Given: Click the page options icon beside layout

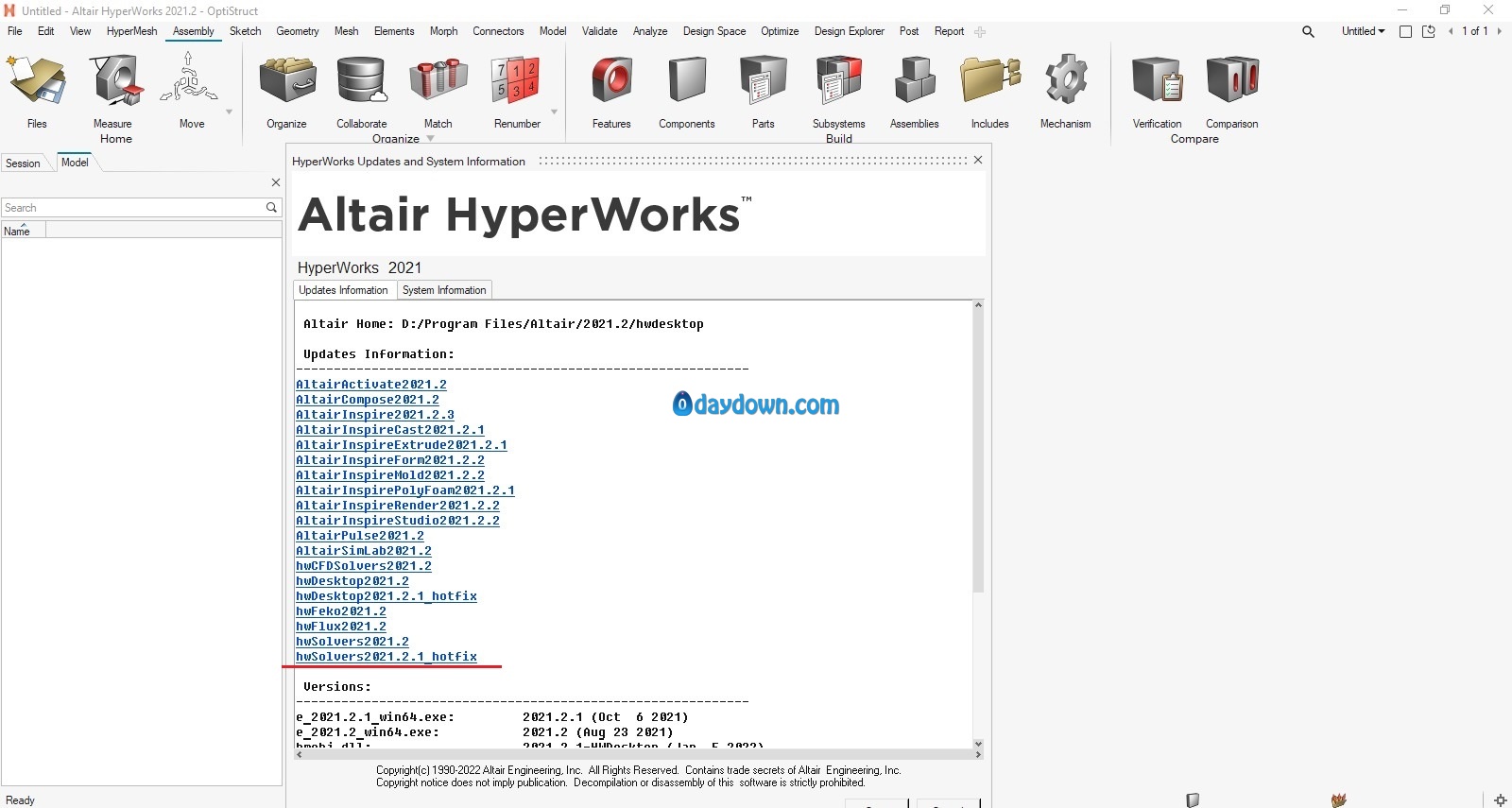Looking at the screenshot, I should pos(1428,31).
